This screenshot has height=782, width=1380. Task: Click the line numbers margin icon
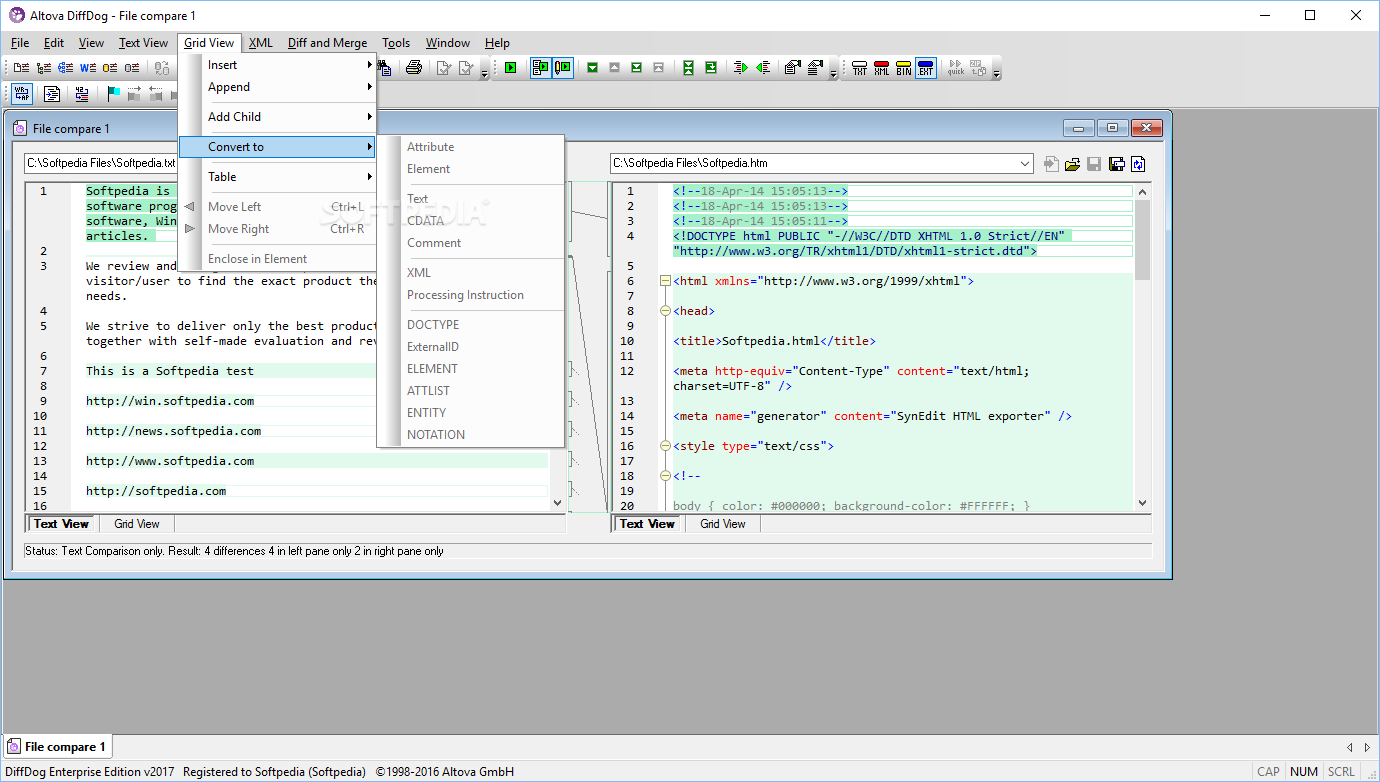coord(81,94)
